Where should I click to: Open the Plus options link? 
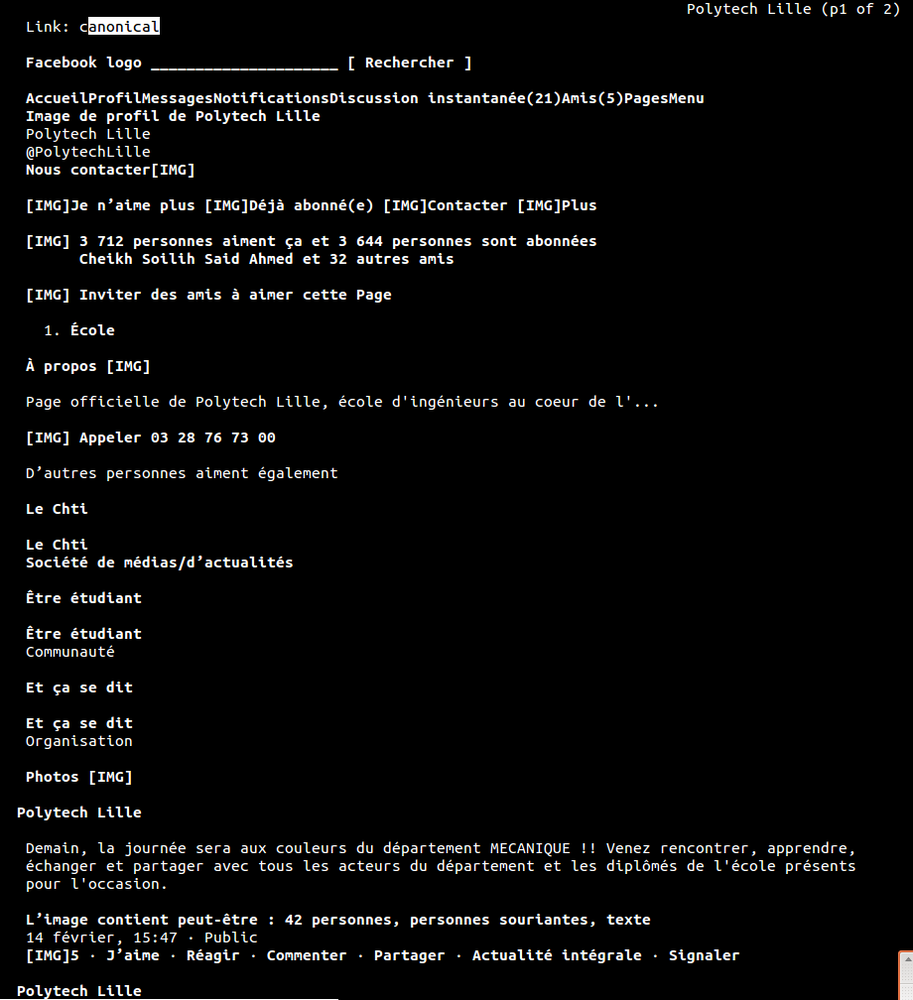[x=579, y=206]
